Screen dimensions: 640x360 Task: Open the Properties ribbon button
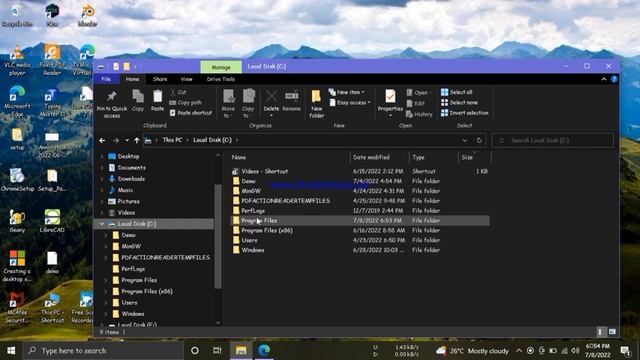[390, 103]
